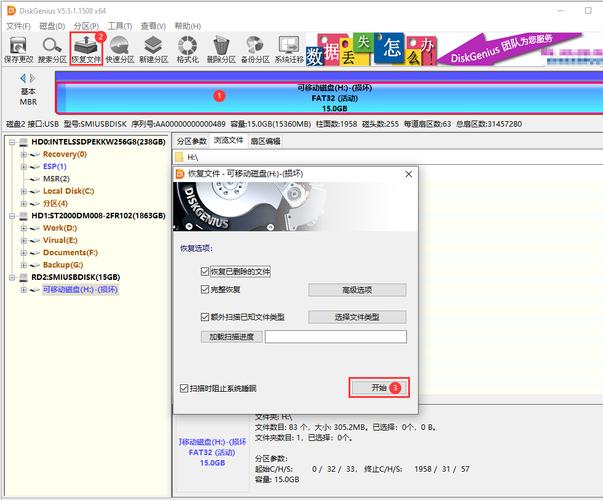The height and width of the screenshot is (500, 603).
Task: Expand the 分区(4) tree node
Action: point(24,204)
